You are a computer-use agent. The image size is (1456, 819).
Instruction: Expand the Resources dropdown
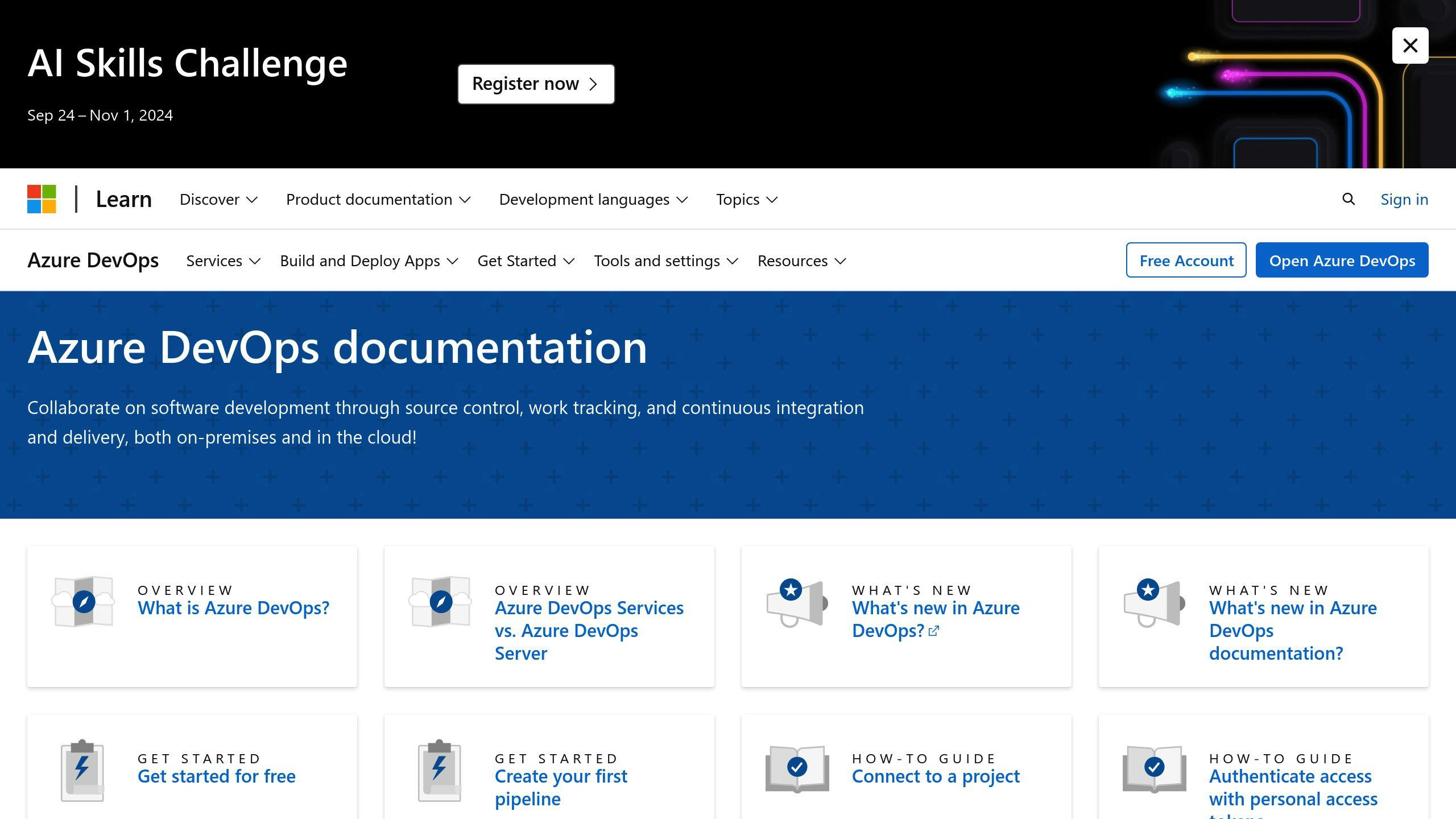802,260
